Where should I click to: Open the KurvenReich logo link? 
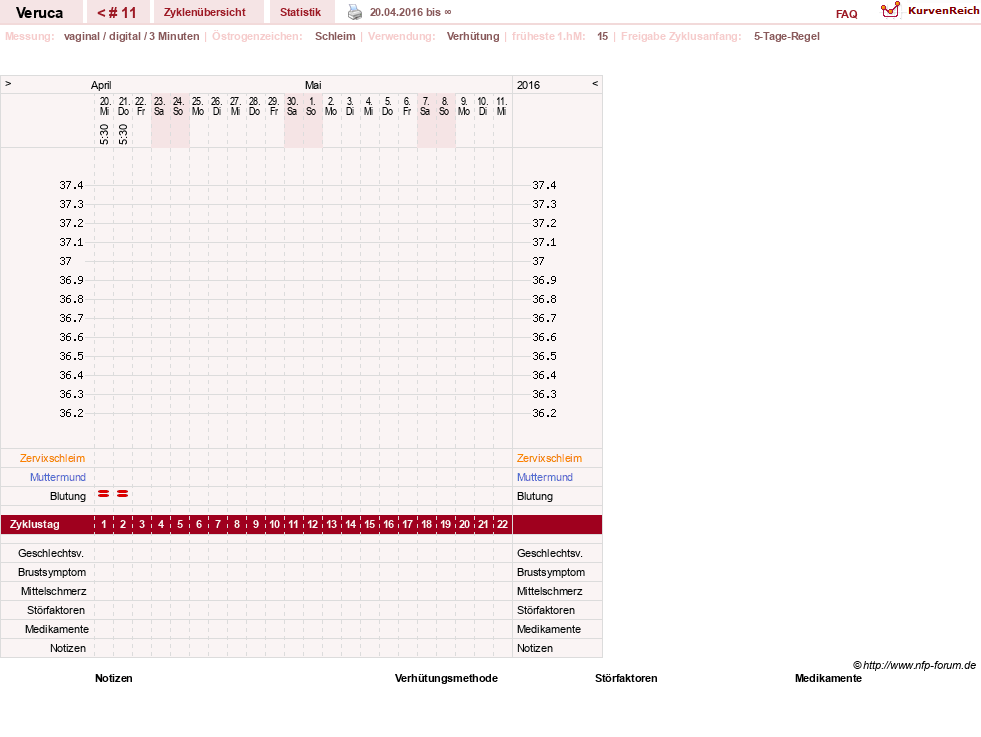930,11
